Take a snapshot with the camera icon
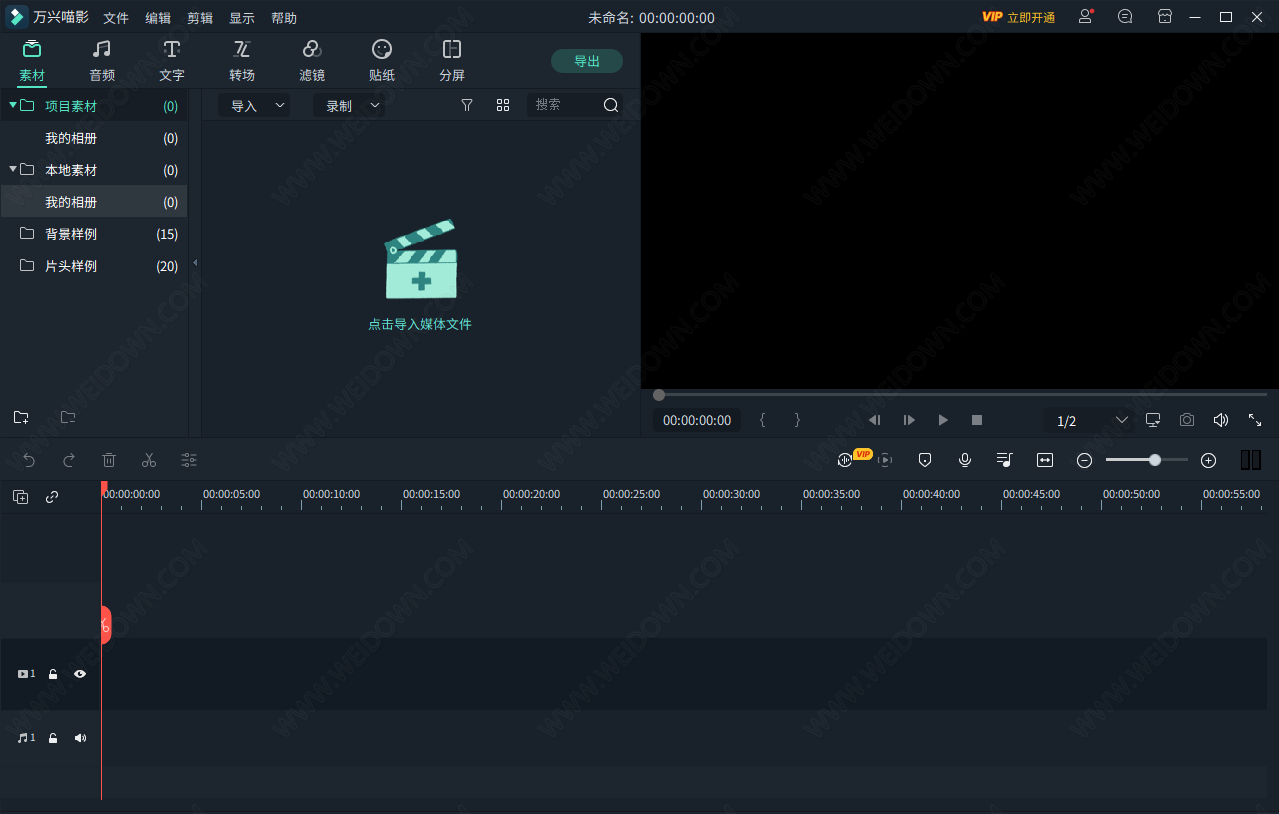 click(x=1186, y=420)
